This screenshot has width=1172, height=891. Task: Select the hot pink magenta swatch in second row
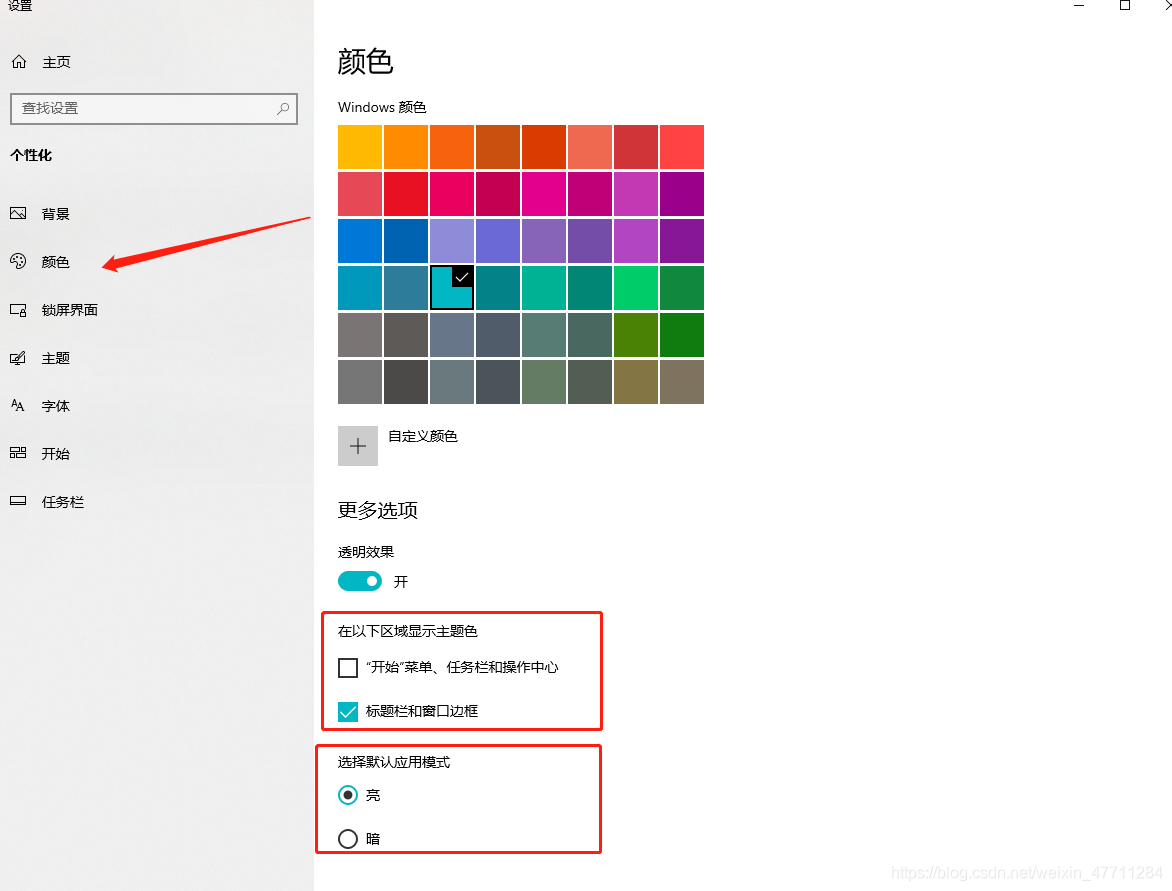pos(543,194)
